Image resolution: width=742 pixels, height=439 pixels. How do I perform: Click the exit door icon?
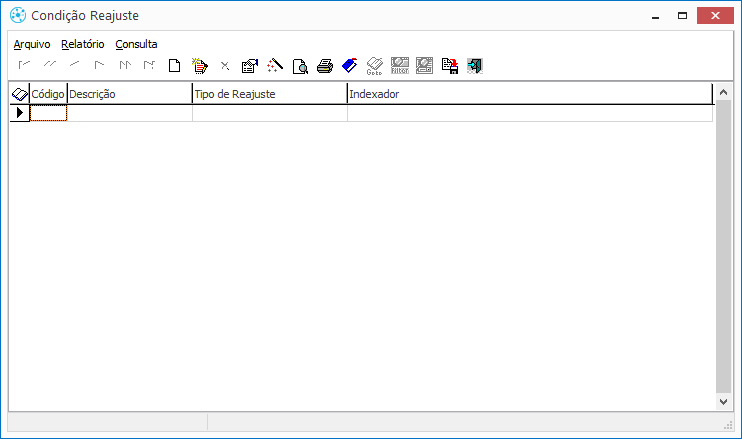(475, 66)
